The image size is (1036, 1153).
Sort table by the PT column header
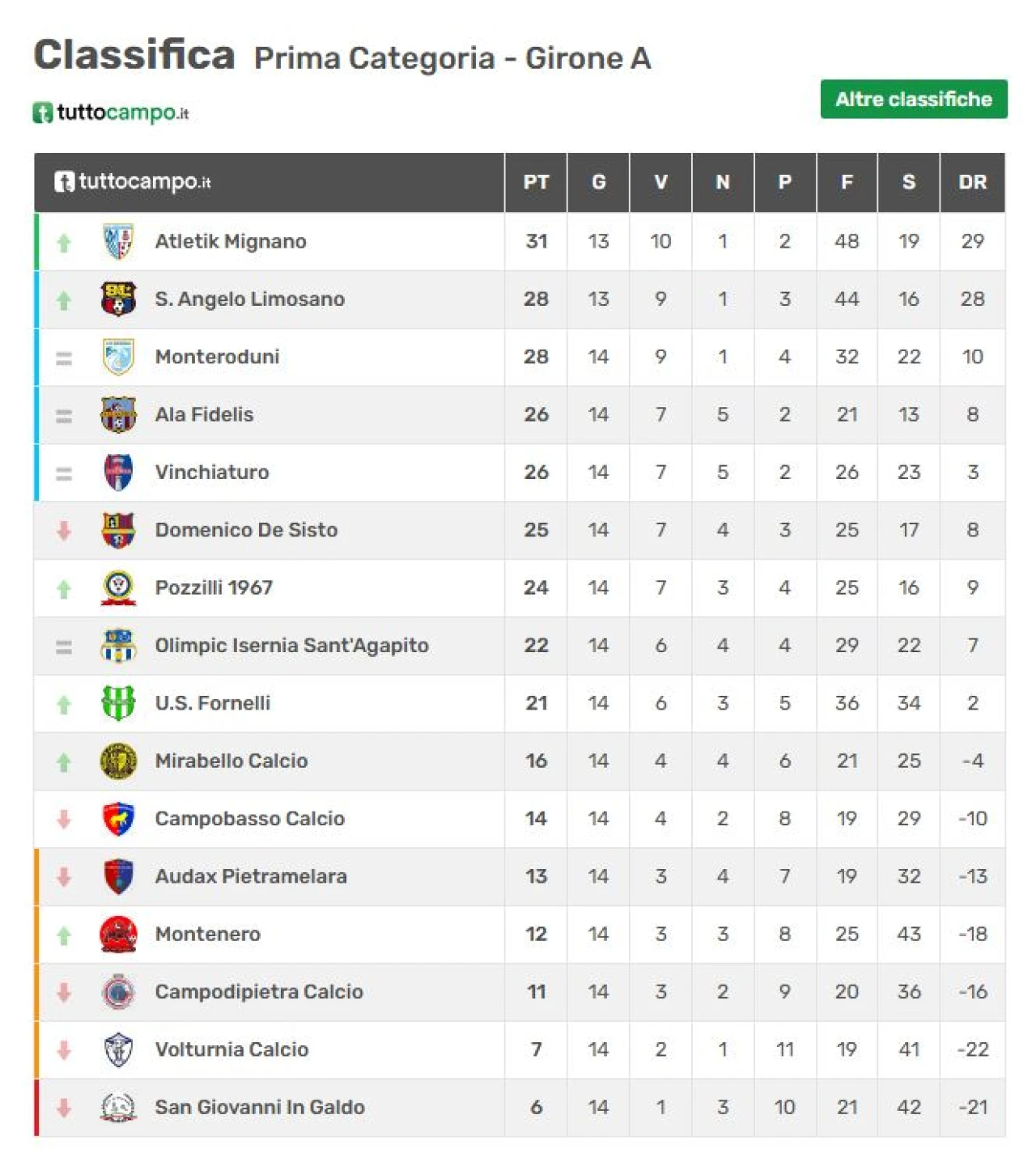tap(536, 182)
